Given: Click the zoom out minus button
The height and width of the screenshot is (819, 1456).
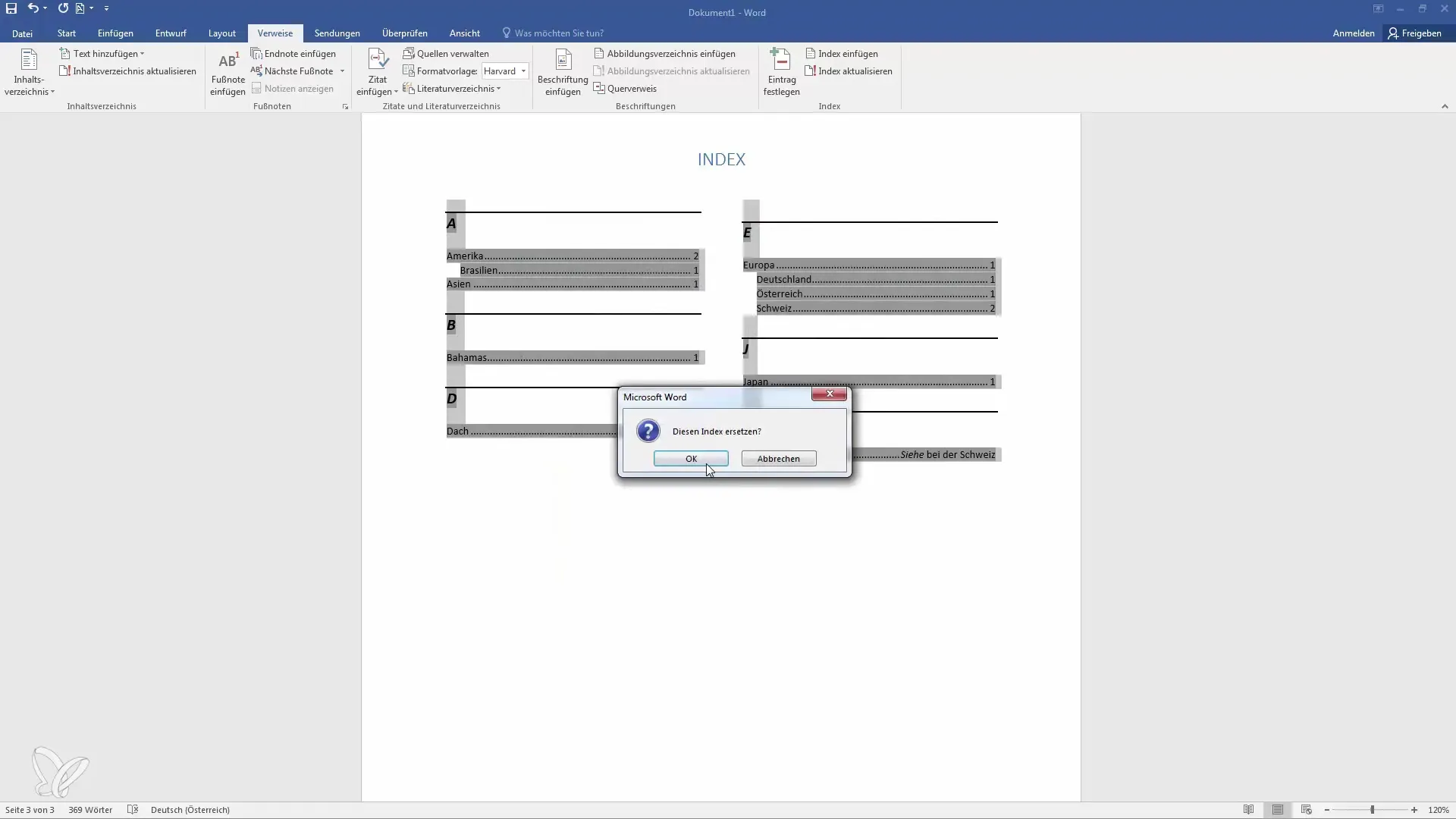Looking at the screenshot, I should 1326,810.
